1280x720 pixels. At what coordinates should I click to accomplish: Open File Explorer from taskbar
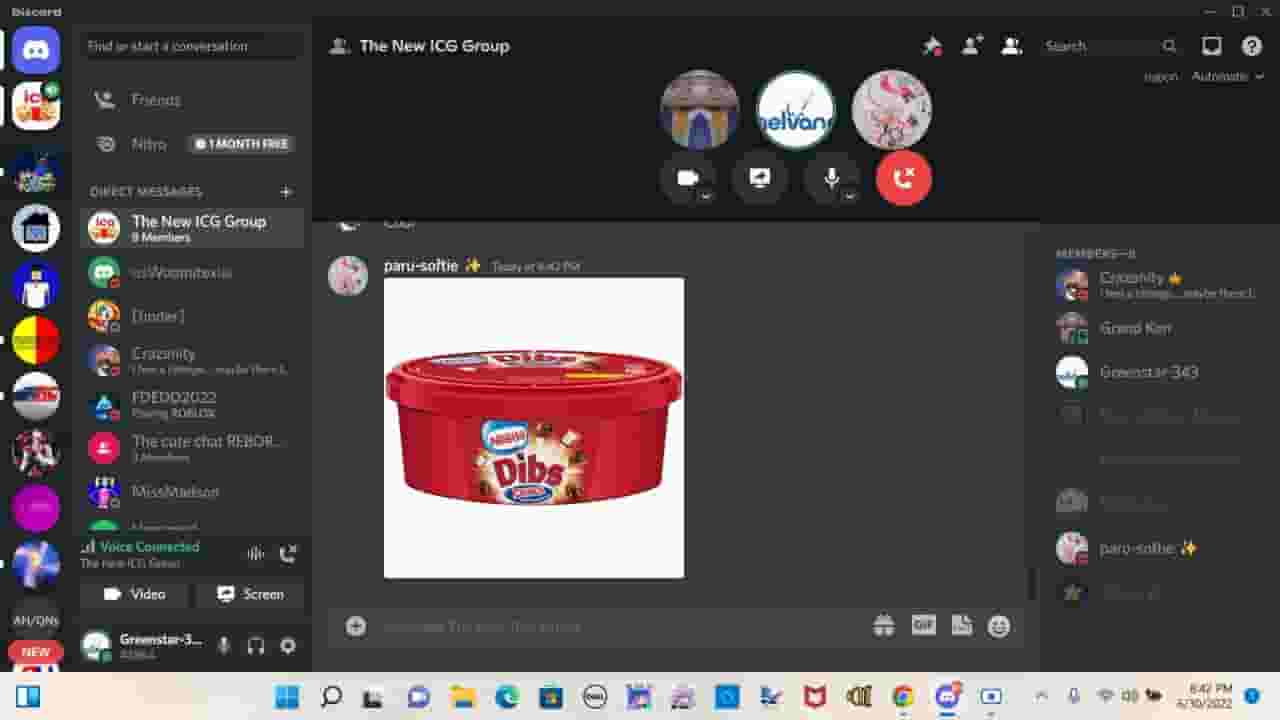point(463,696)
